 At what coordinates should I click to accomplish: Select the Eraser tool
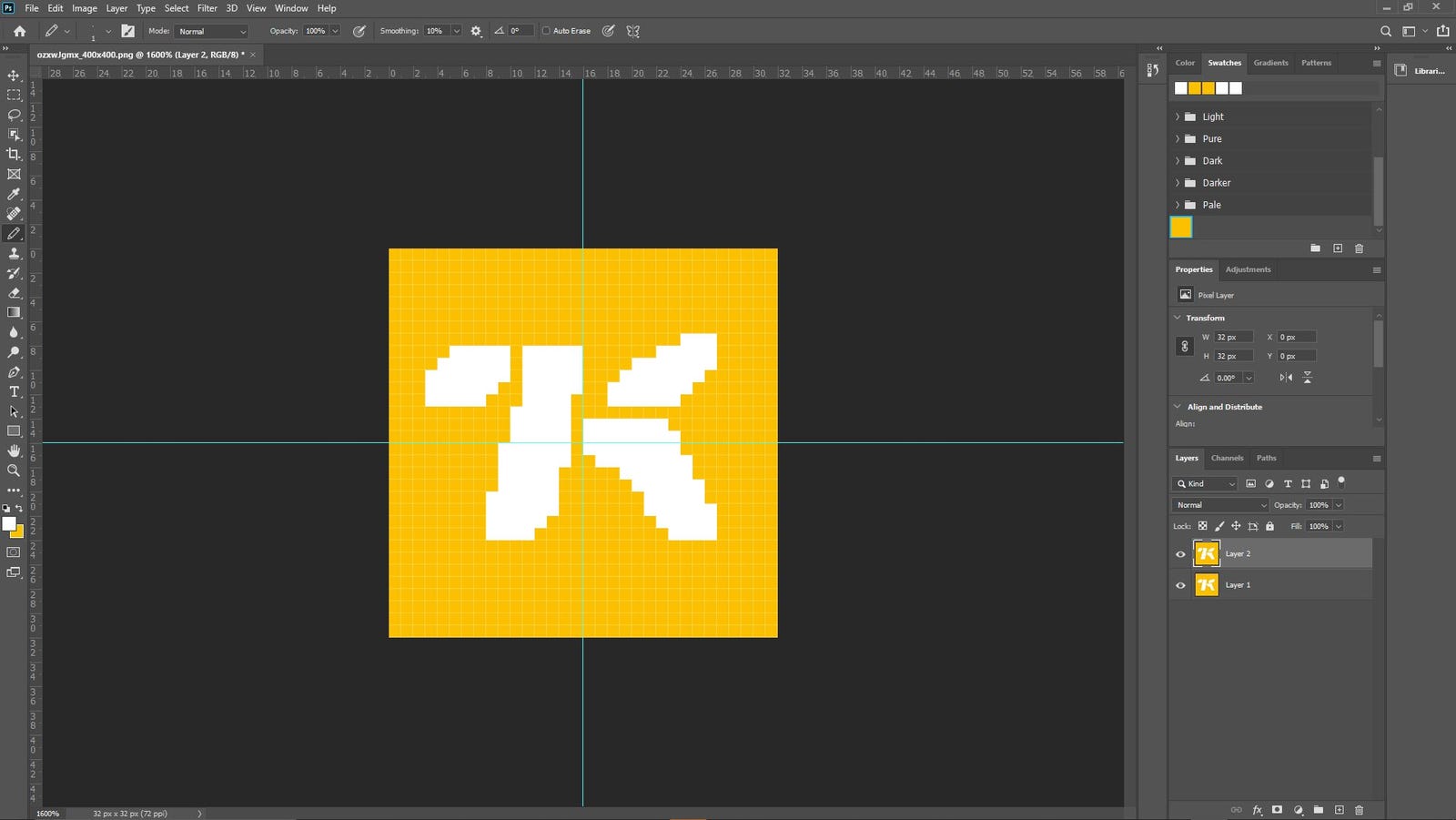coord(14,293)
